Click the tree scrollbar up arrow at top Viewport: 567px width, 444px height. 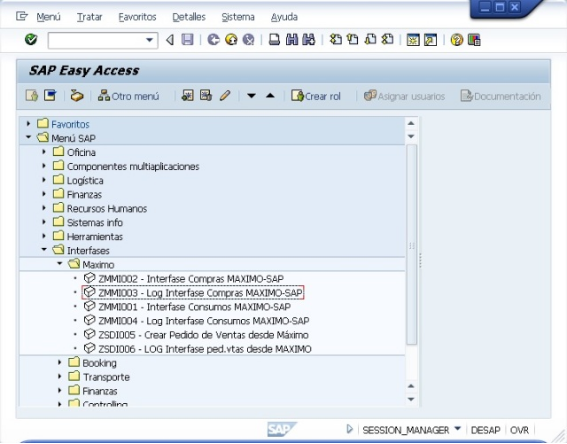coord(411,123)
